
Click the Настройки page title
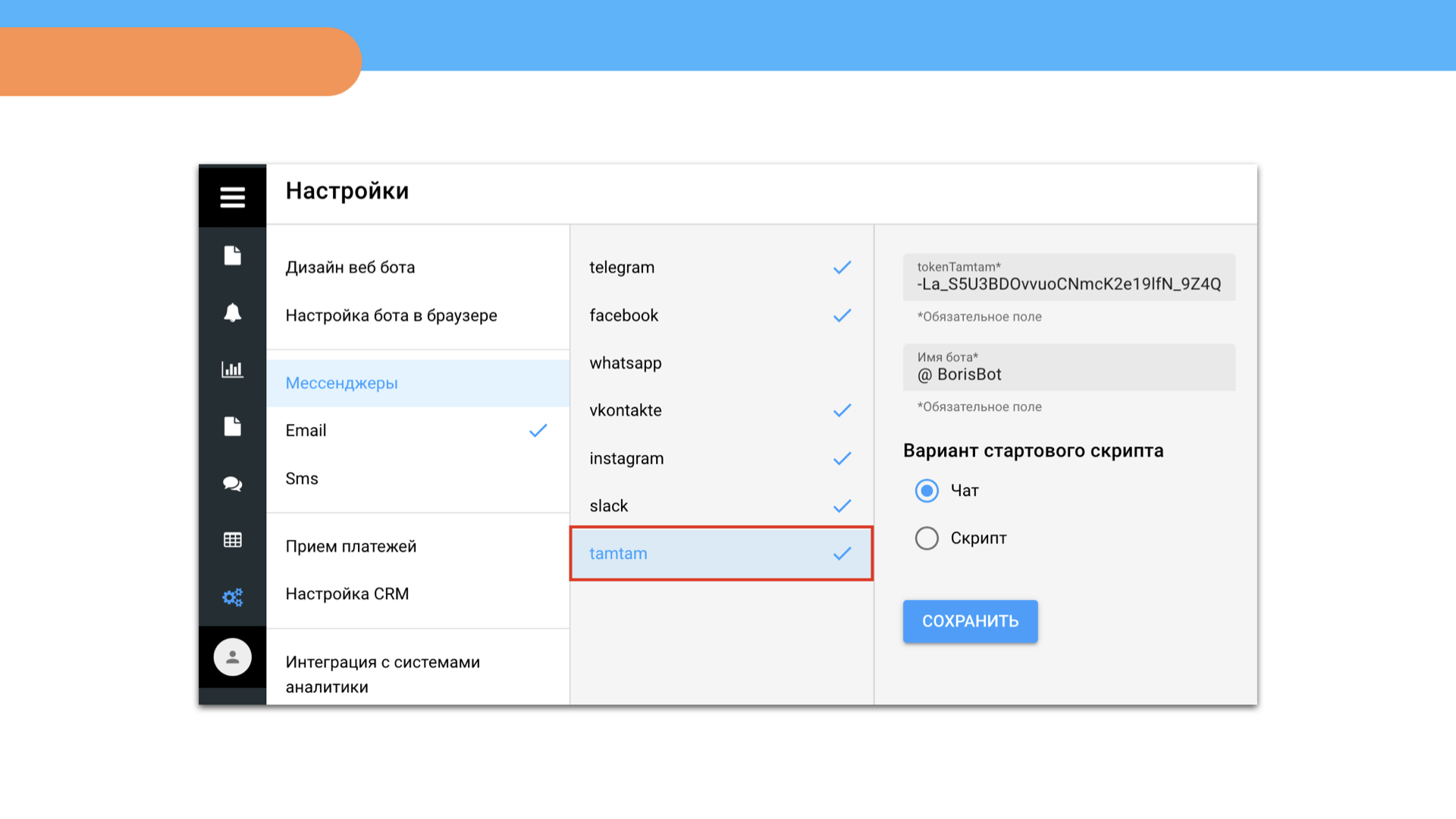coord(347,190)
